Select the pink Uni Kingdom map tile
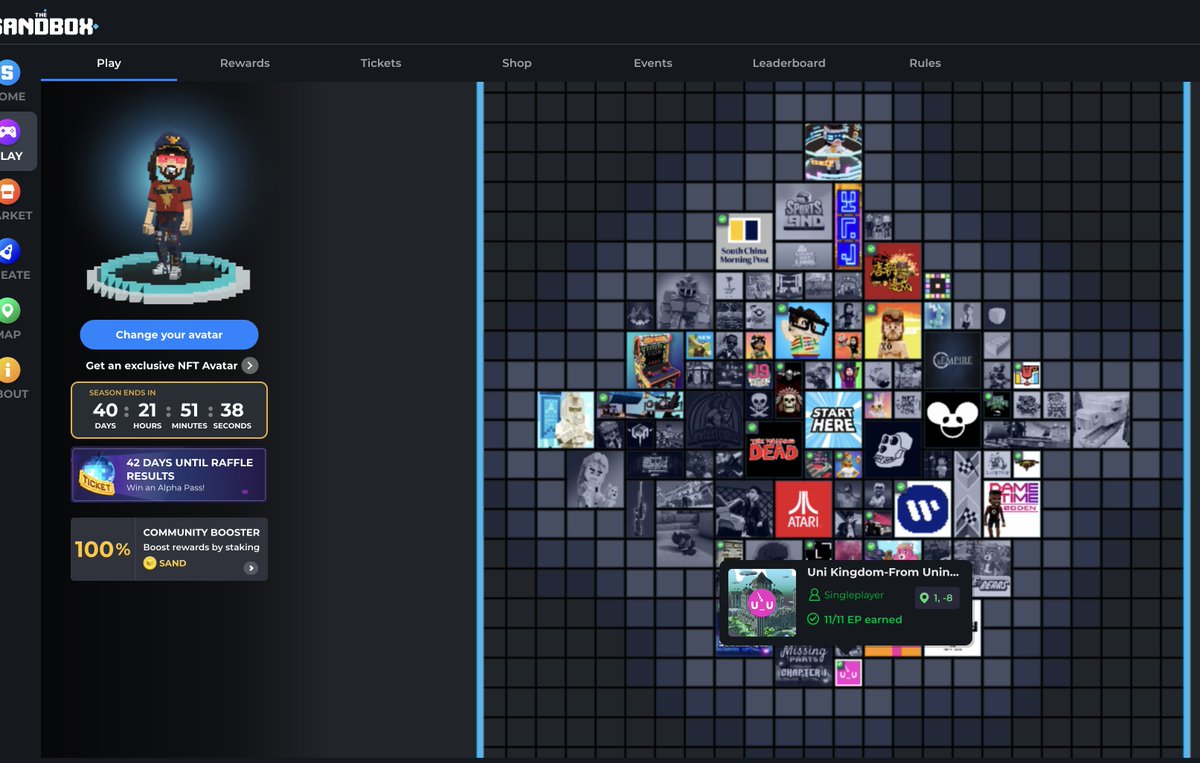The width and height of the screenshot is (1200, 763). 848,673
